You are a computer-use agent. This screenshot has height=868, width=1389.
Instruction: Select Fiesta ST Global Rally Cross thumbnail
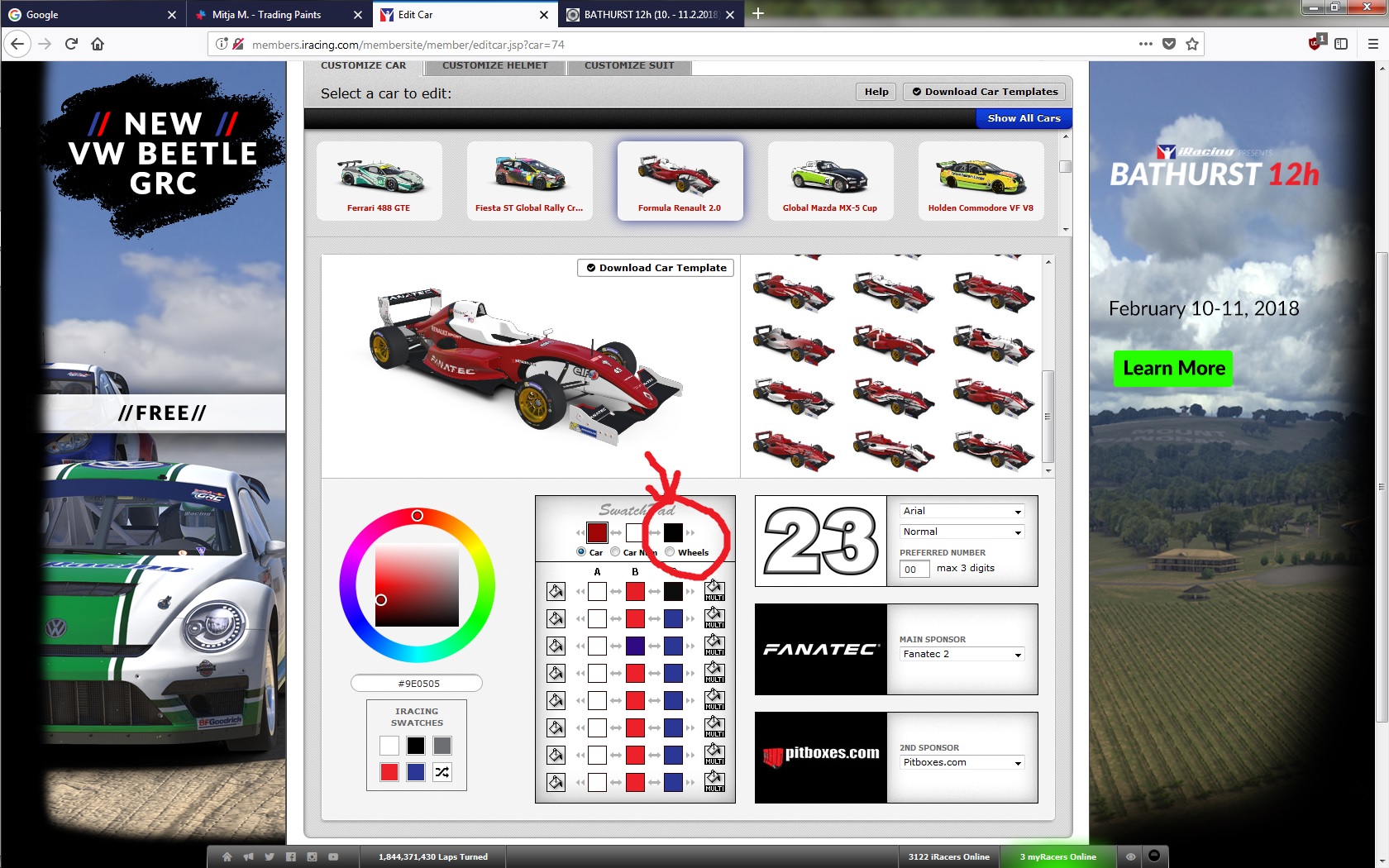tap(529, 181)
